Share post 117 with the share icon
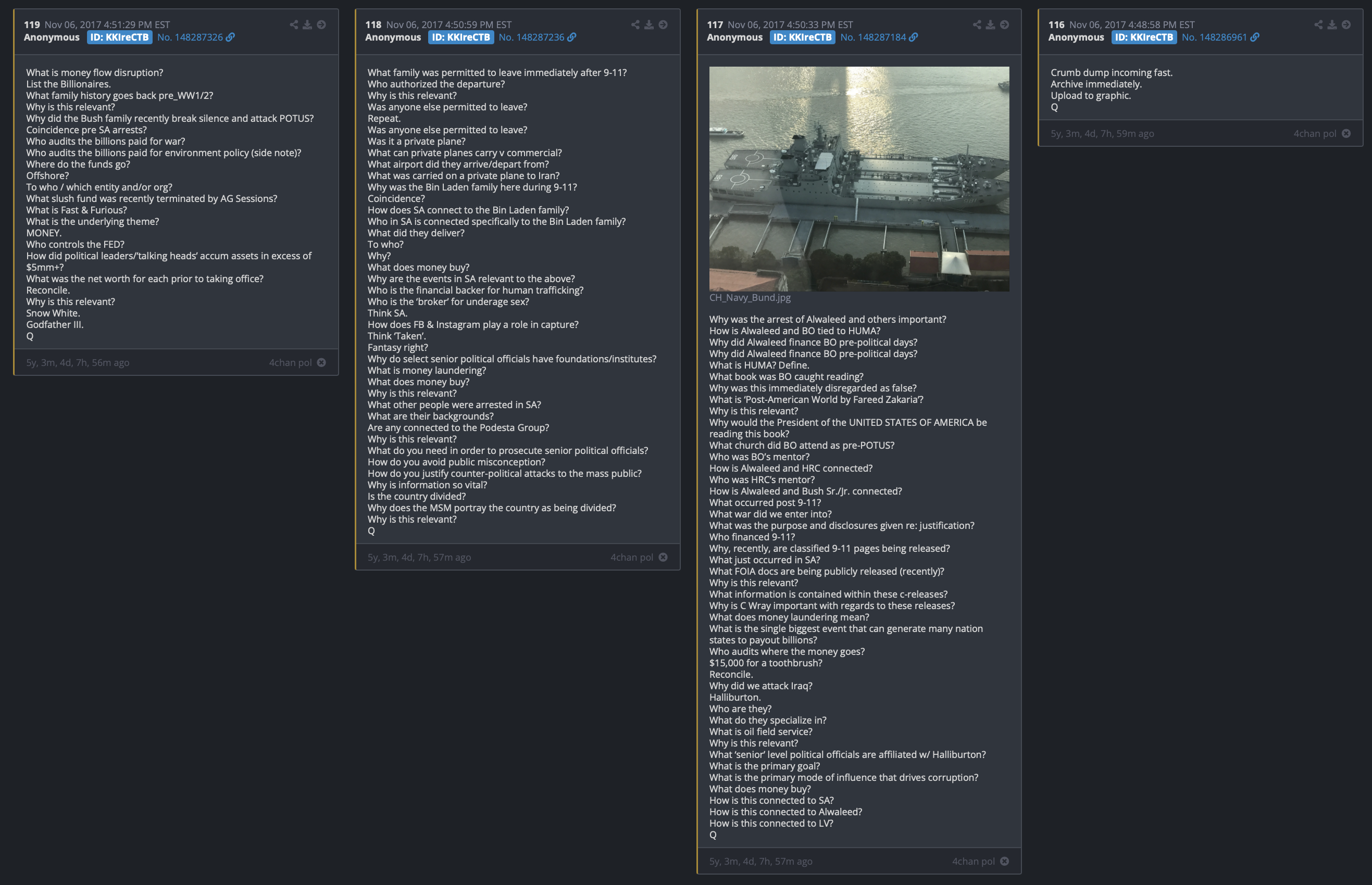Screen dimensions: 1372x885 coord(977,24)
